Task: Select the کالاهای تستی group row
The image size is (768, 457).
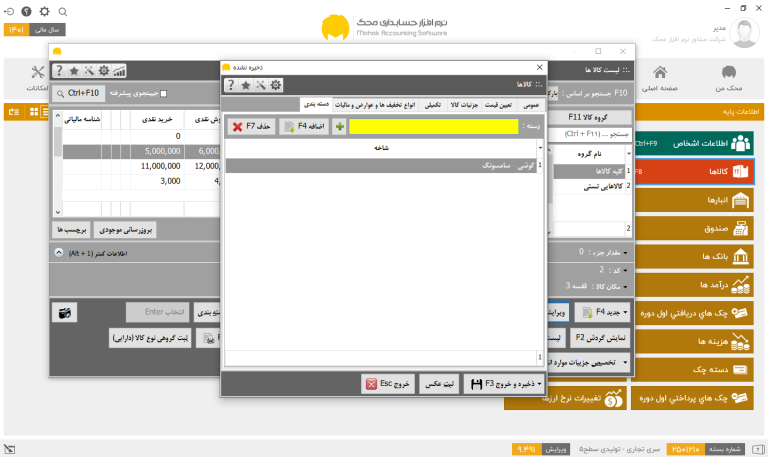Action: (592, 186)
